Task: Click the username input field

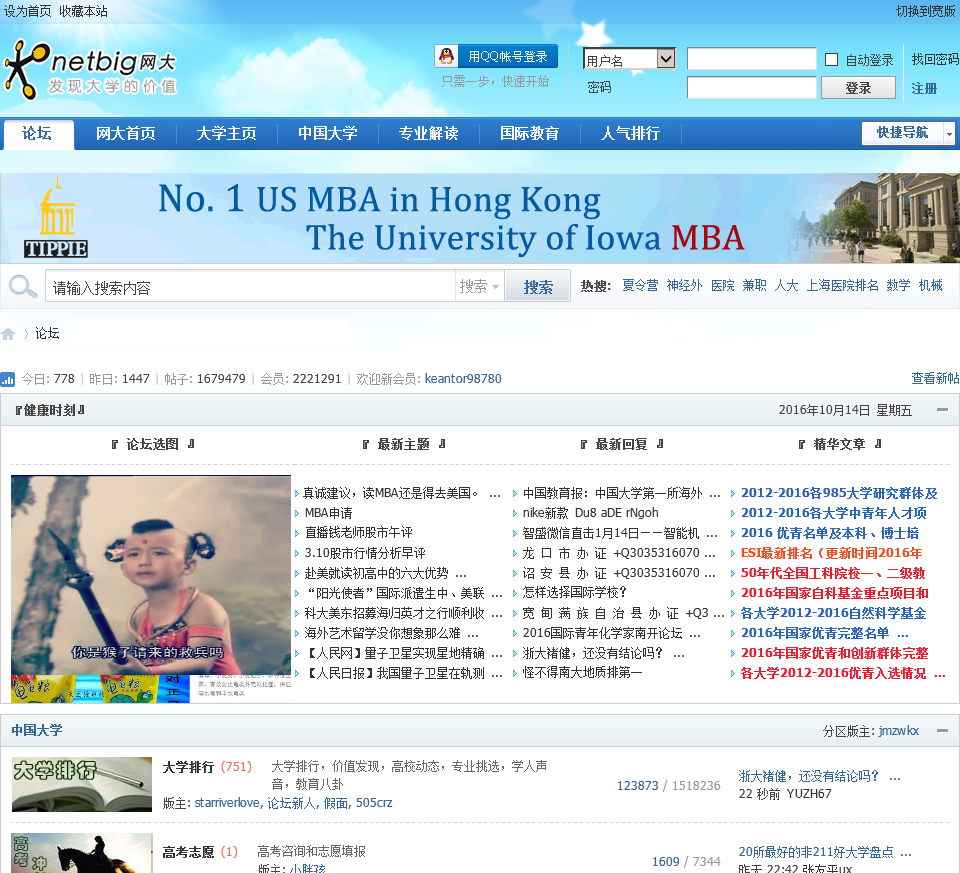Action: click(x=751, y=59)
